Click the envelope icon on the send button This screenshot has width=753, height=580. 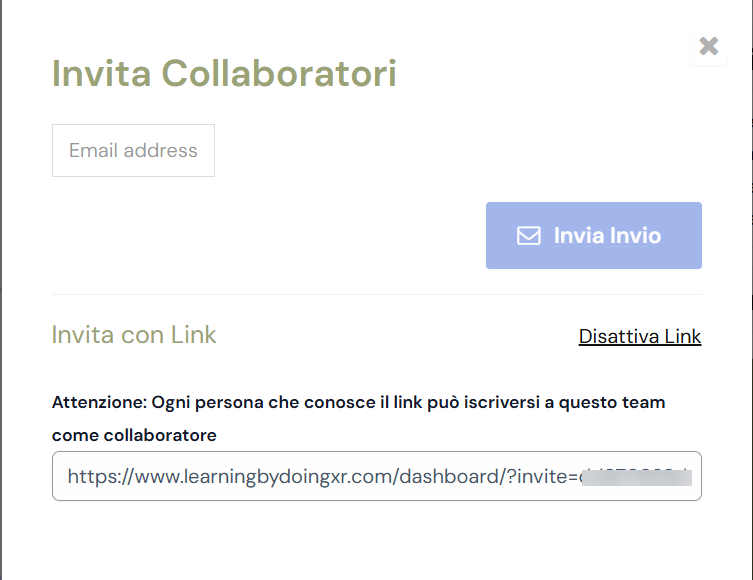coord(529,236)
